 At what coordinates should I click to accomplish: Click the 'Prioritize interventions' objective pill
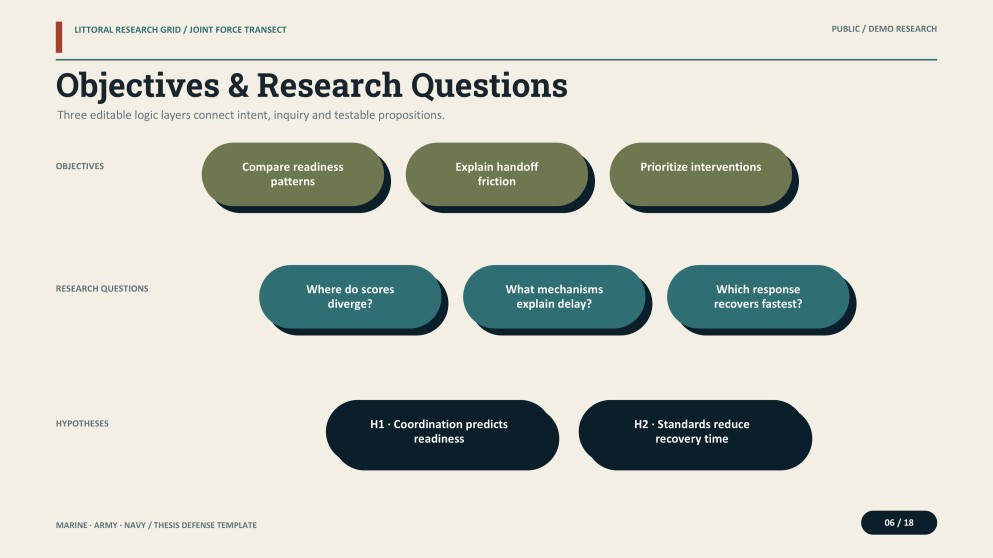700,174
